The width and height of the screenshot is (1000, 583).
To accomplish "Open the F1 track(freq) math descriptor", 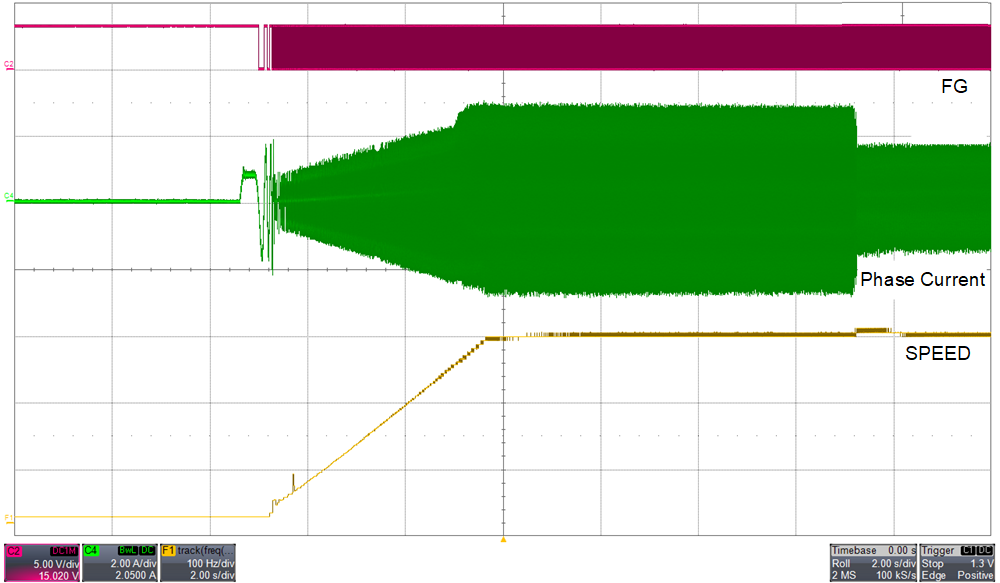I will click(x=198, y=563).
